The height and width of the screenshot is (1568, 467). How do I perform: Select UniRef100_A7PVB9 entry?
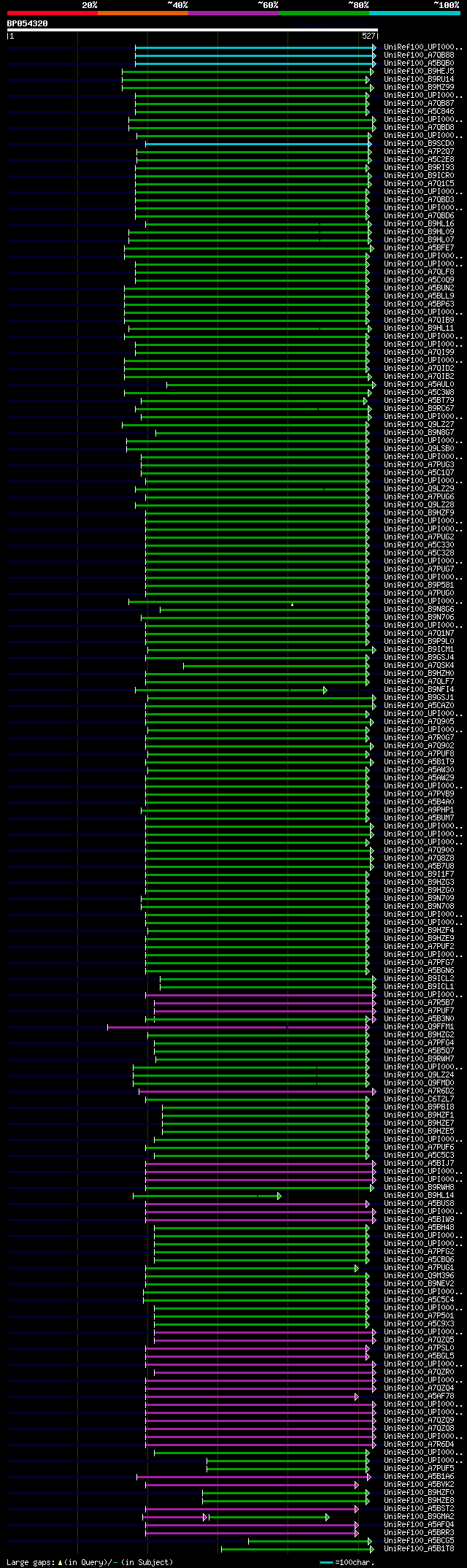click(x=419, y=793)
